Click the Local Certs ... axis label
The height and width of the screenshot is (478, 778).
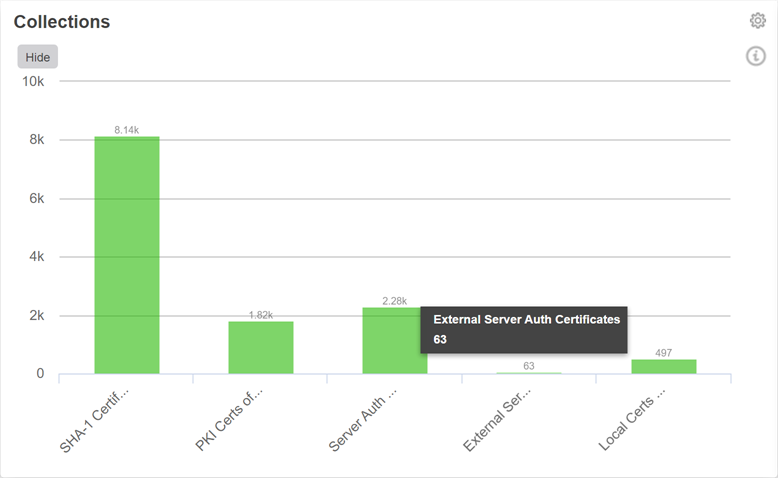click(632, 420)
